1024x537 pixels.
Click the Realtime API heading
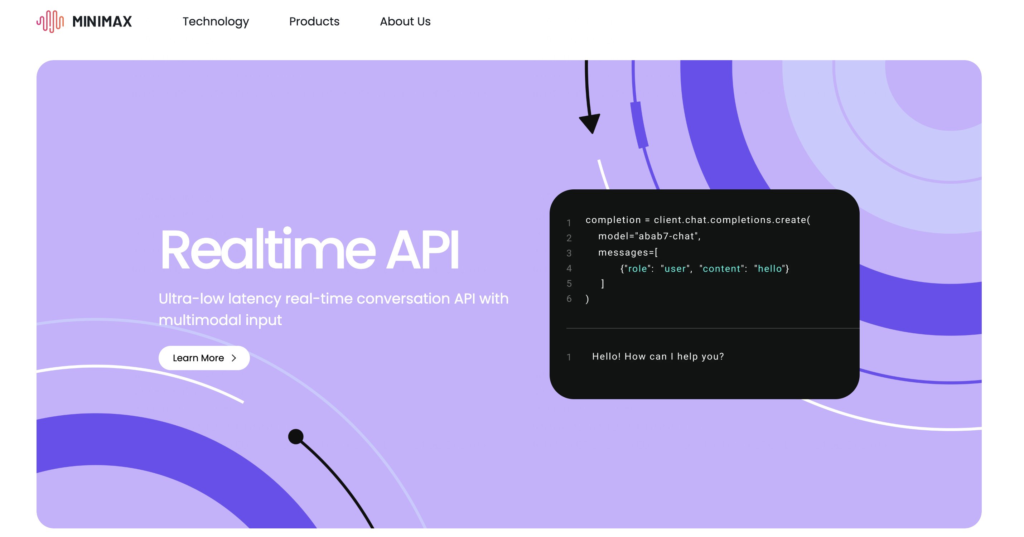point(310,250)
